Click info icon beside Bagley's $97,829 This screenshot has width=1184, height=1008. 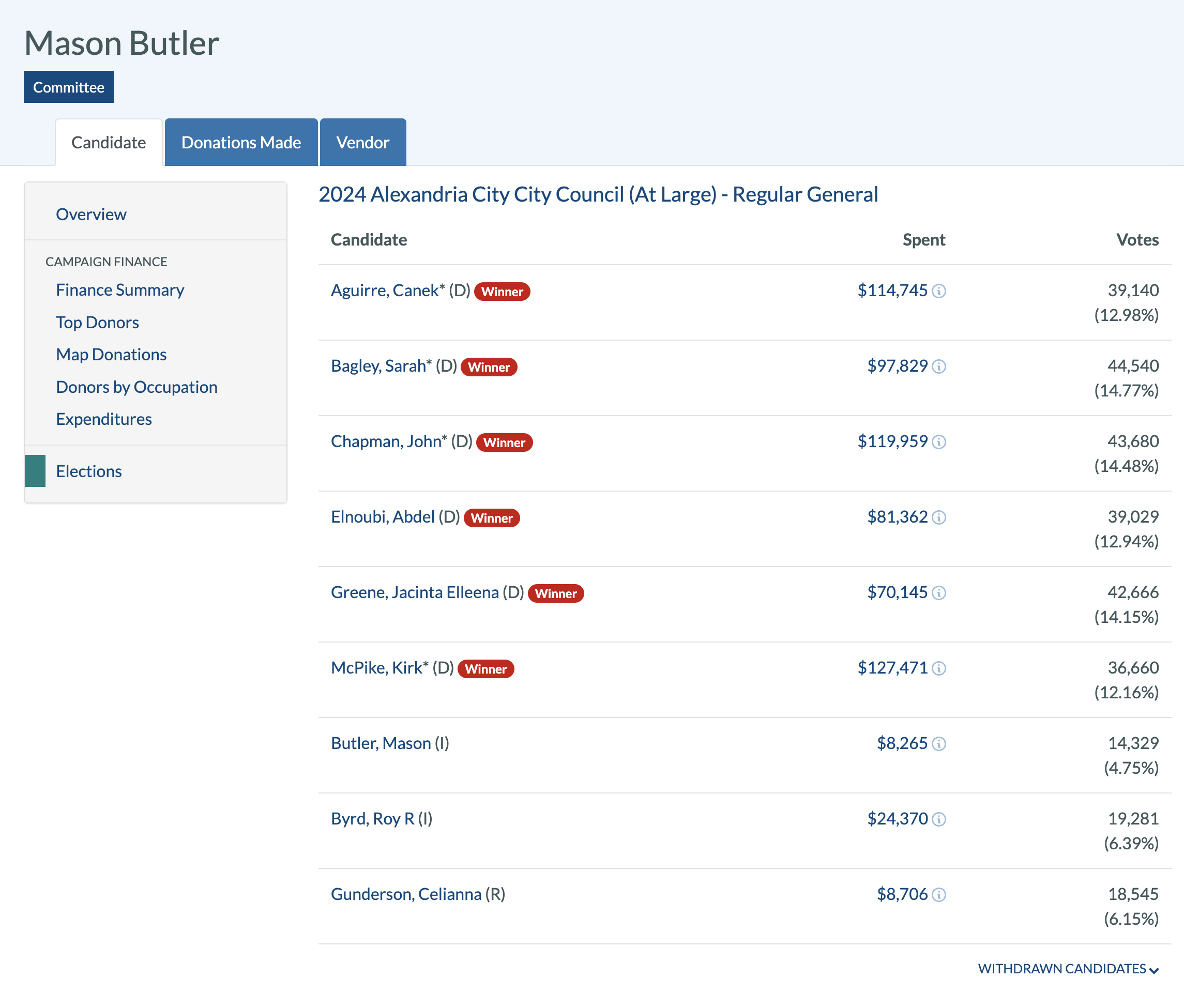939,367
